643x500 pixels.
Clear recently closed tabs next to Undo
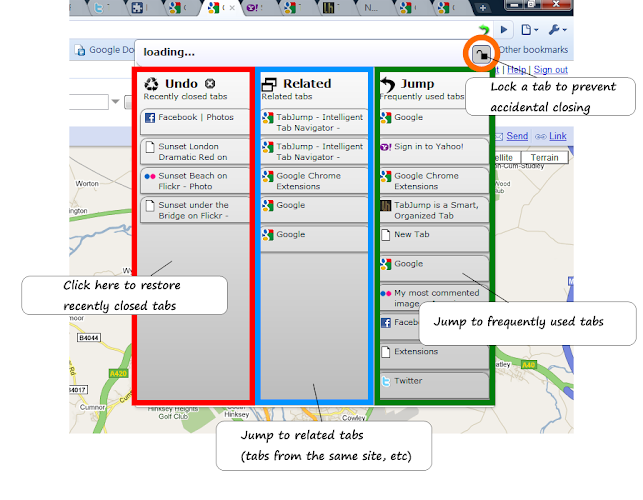pos(210,84)
